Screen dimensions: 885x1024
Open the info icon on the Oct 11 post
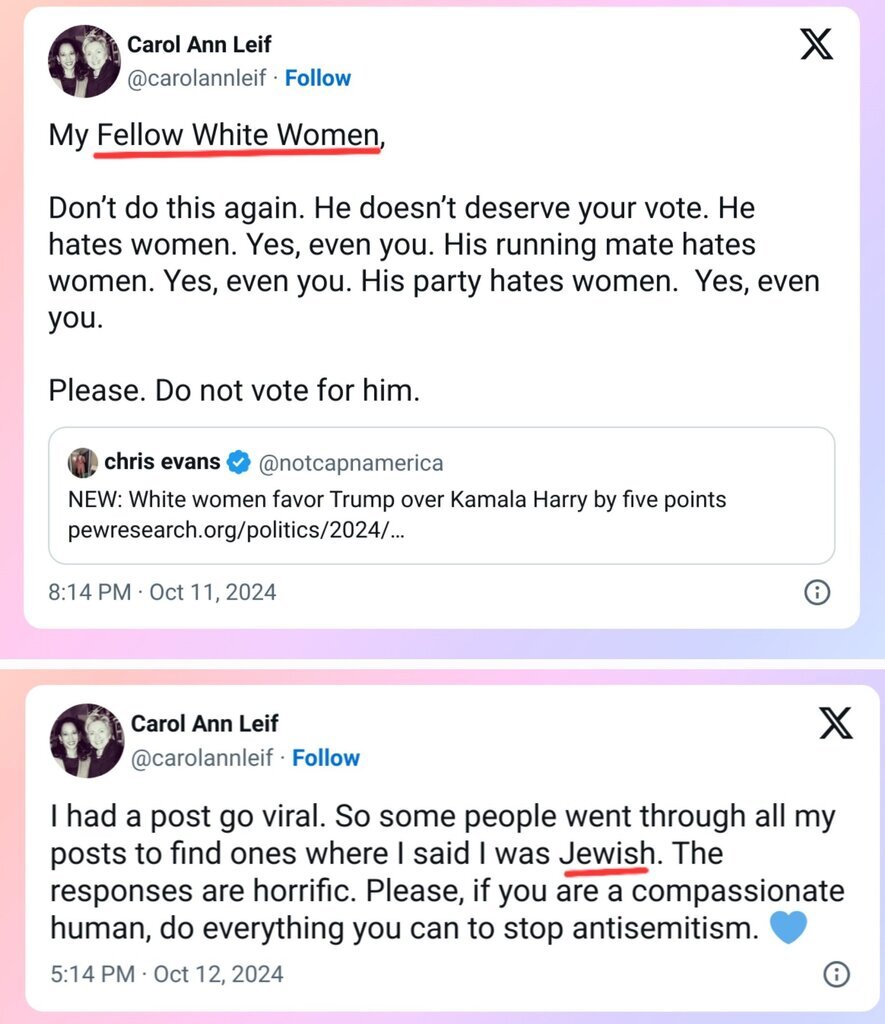tap(816, 593)
